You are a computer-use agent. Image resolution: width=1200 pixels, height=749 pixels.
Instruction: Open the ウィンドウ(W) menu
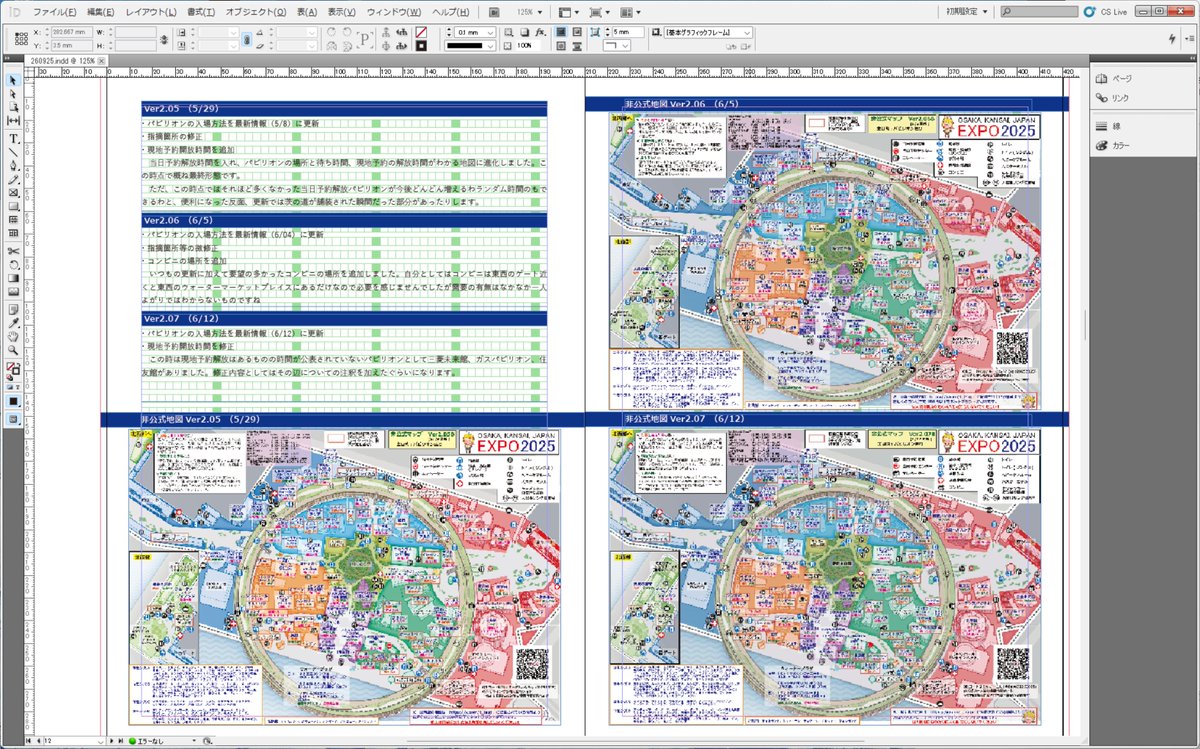pyautogui.click(x=394, y=11)
